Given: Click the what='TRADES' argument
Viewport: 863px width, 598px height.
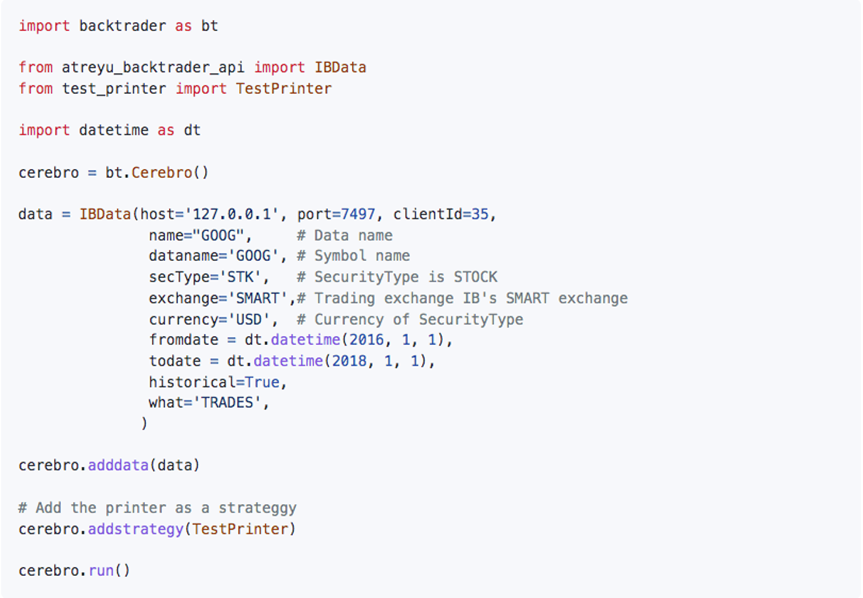Looking at the screenshot, I should click(x=205, y=403).
